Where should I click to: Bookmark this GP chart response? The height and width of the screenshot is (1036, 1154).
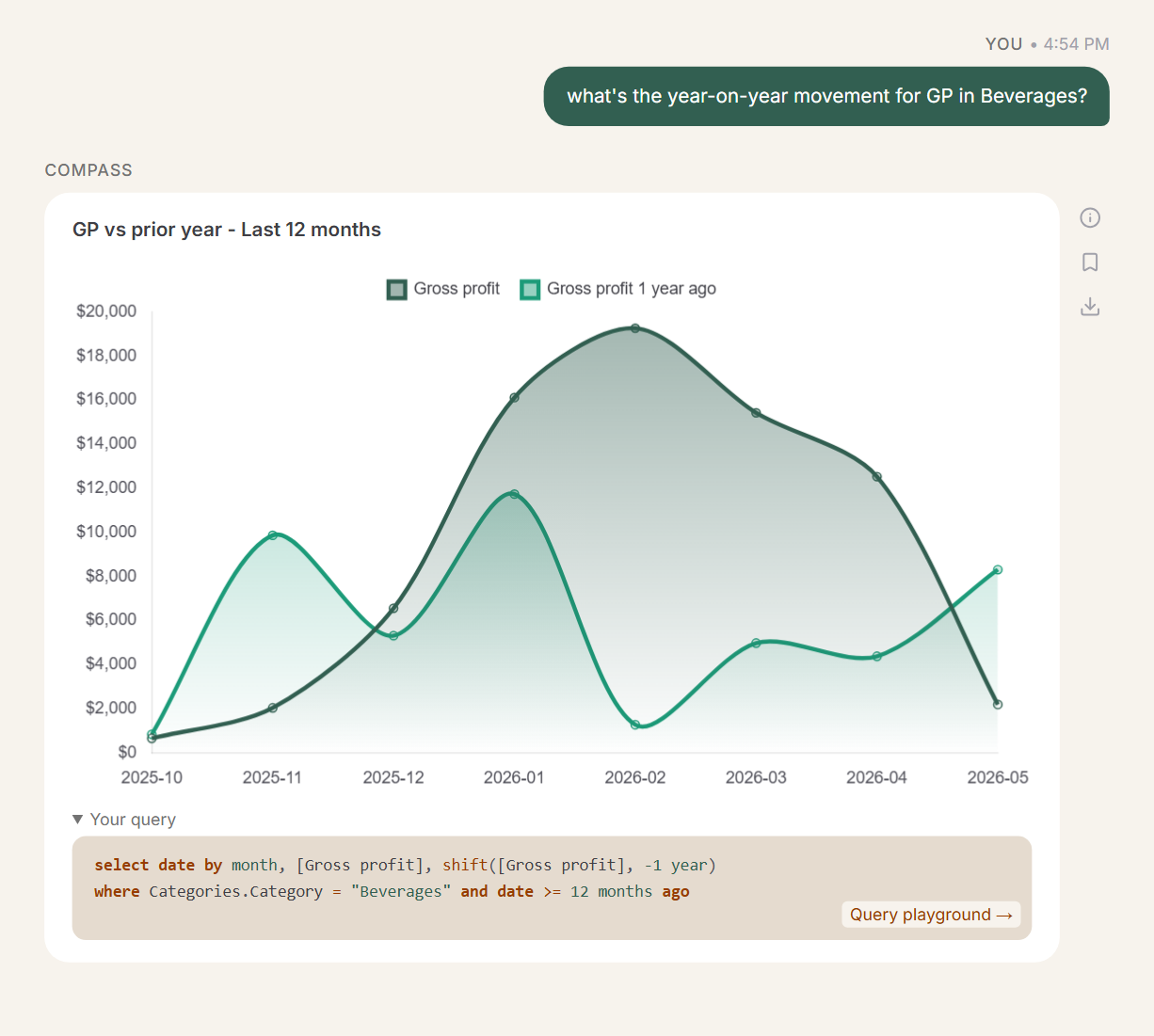pyautogui.click(x=1090, y=263)
